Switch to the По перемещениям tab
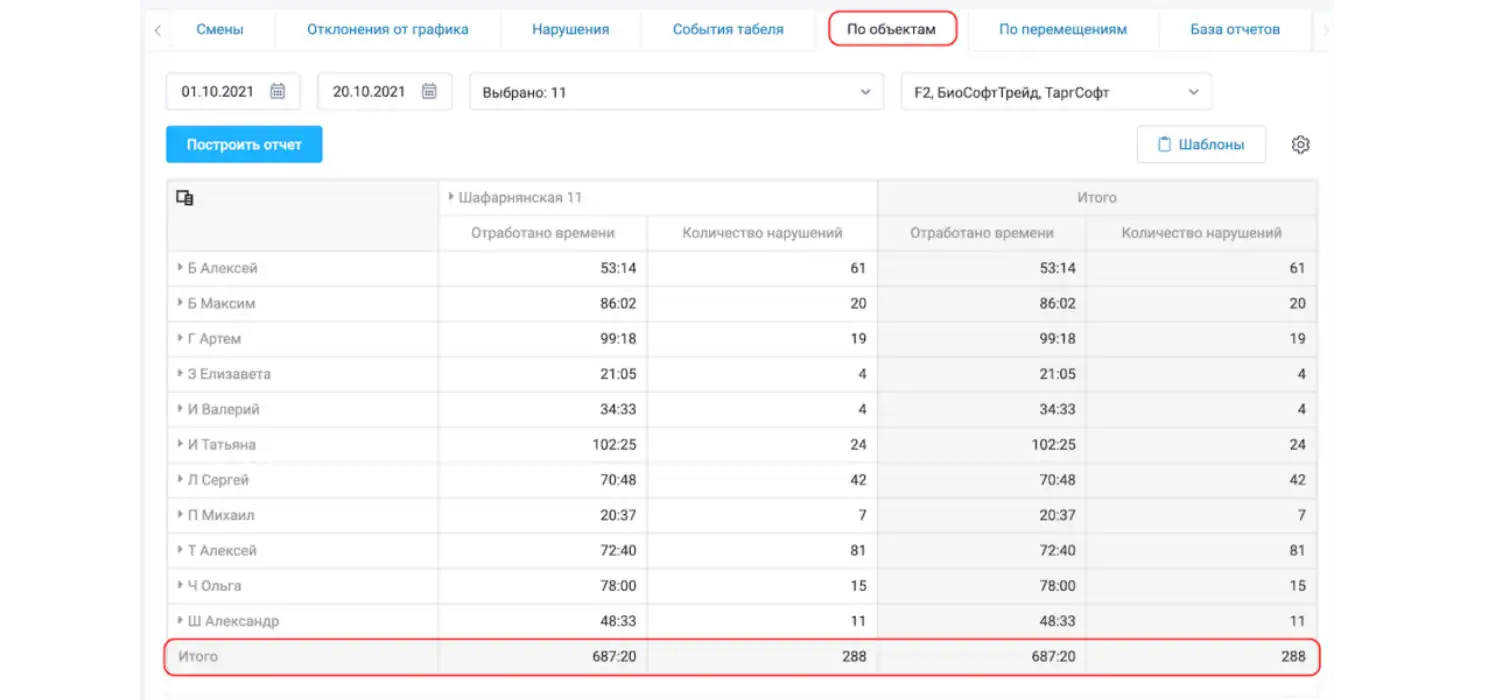Screen dimensions: 1500x700 pos(1063,29)
